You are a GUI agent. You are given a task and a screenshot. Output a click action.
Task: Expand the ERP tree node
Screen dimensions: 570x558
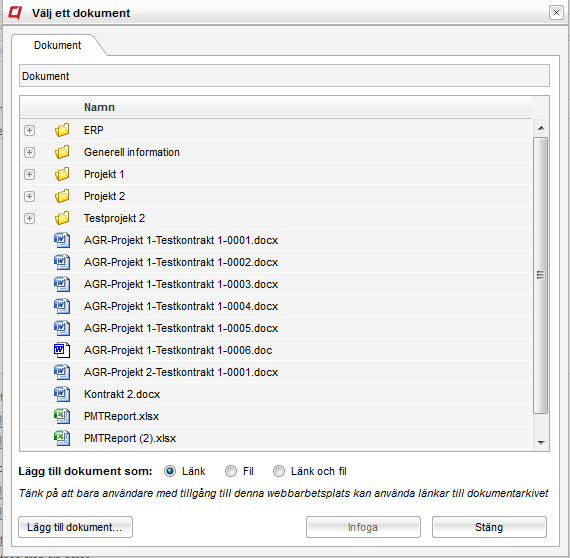[x=29, y=130]
